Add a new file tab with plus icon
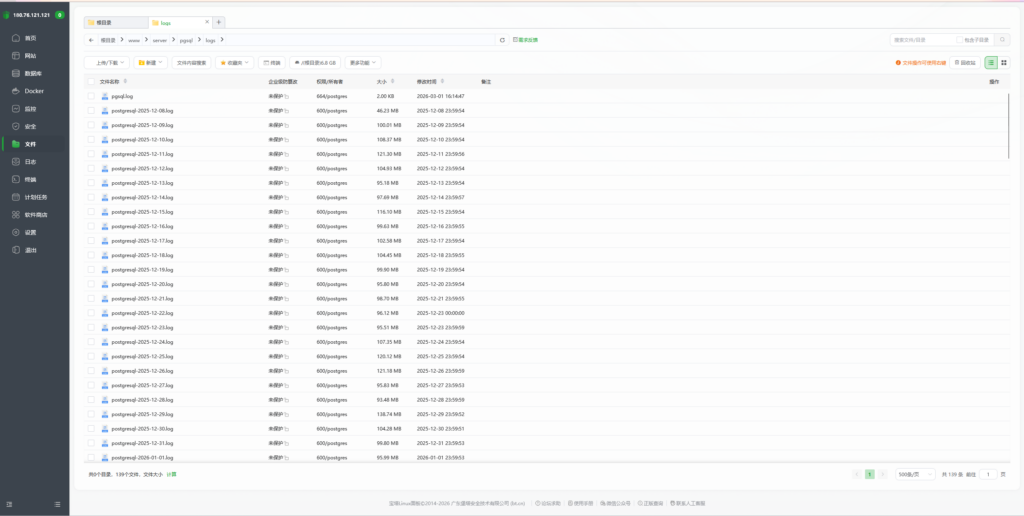Screen dimensions: 1024x516 219,22
